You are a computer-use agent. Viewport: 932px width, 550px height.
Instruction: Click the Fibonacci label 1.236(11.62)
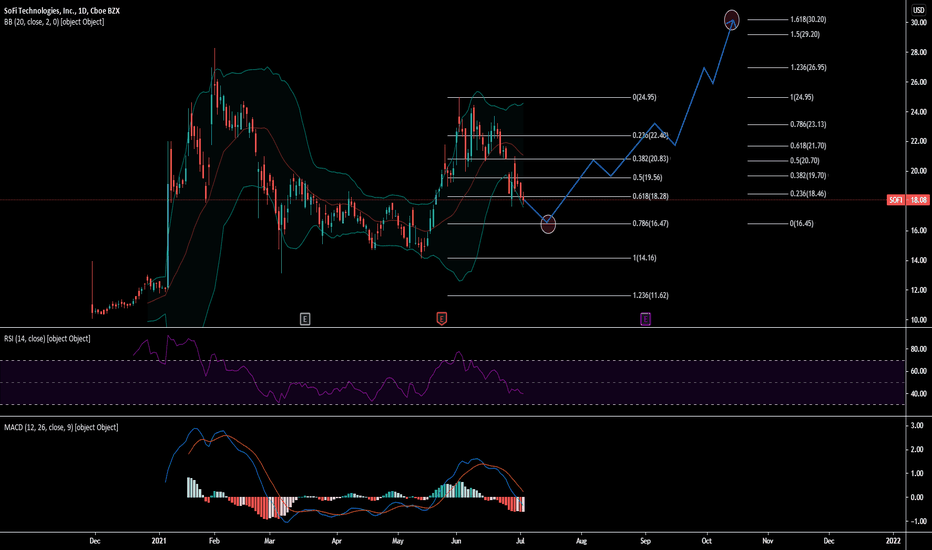point(650,296)
